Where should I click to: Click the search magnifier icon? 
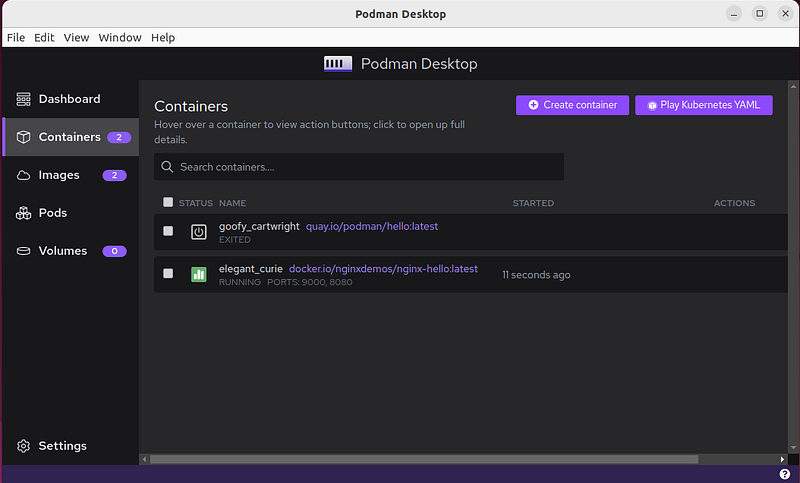pos(167,167)
